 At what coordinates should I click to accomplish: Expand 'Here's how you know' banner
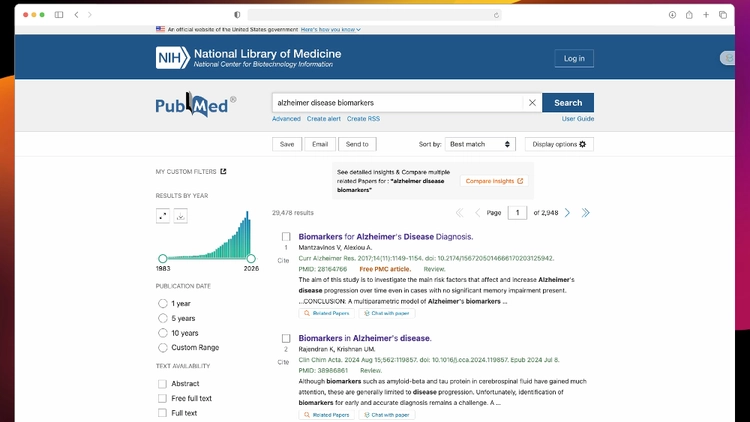(x=331, y=29)
